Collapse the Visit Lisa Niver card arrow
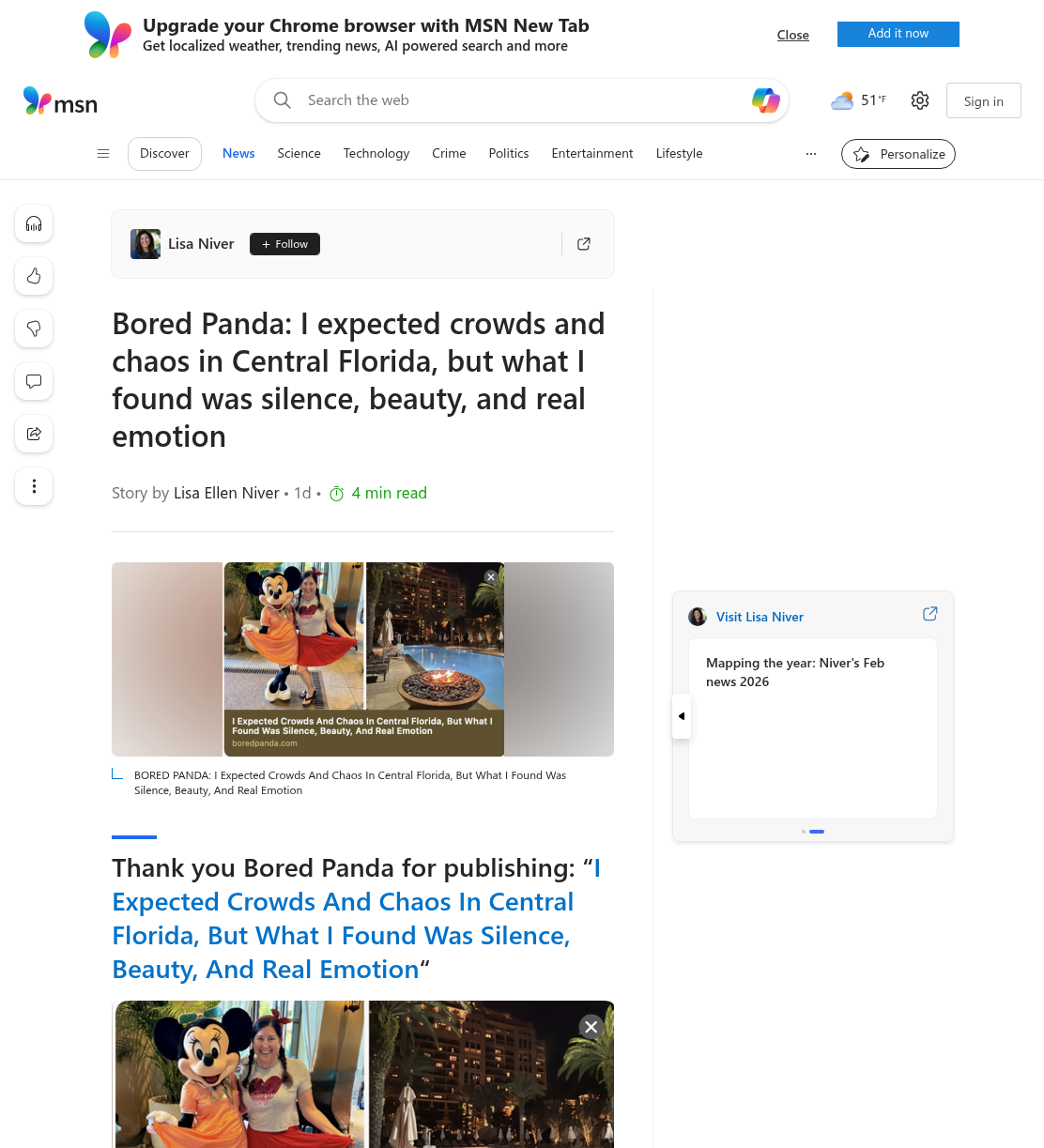Screen dimensions: 1044x1148 (x=682, y=716)
